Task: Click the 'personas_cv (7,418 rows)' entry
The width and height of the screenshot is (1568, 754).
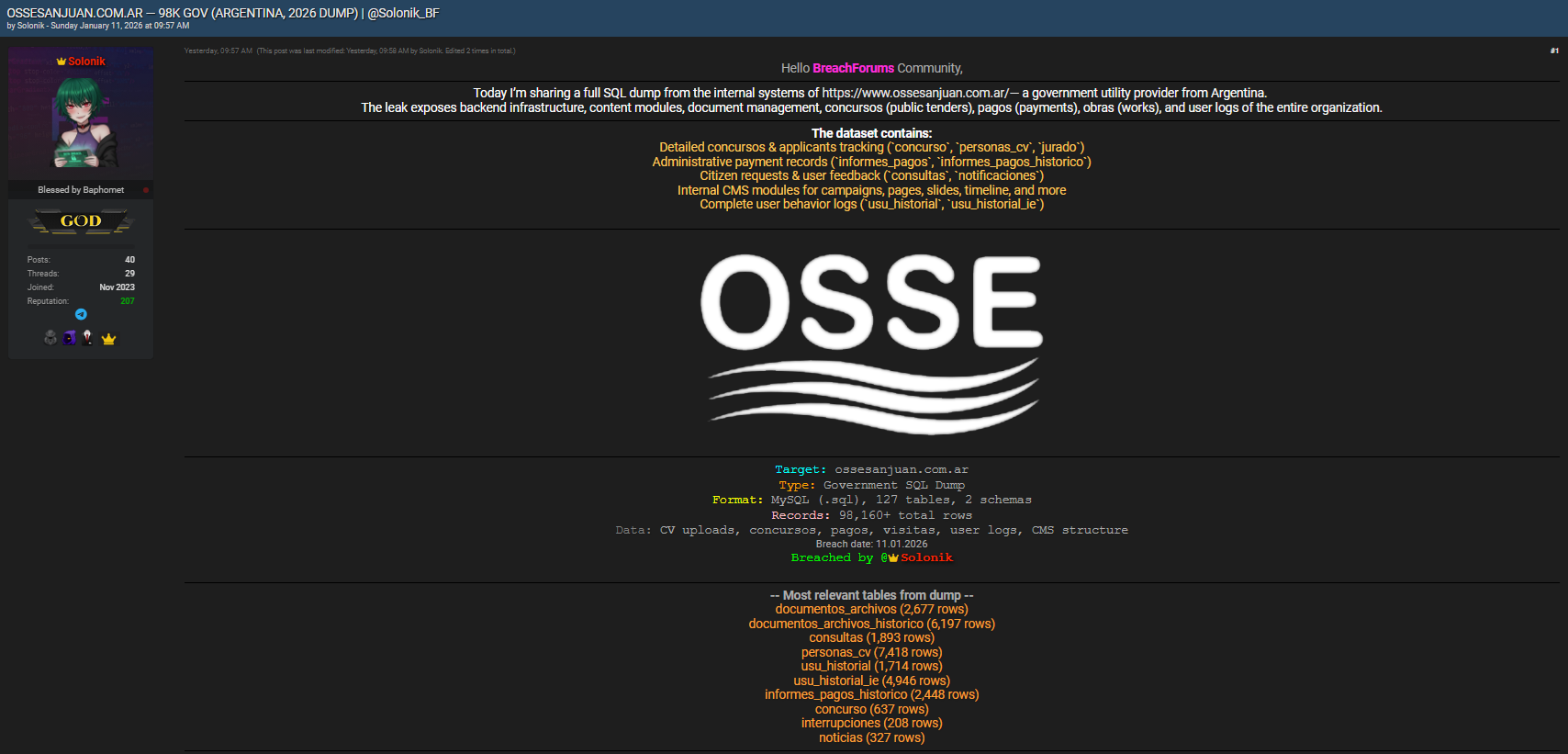Action: coord(871,652)
